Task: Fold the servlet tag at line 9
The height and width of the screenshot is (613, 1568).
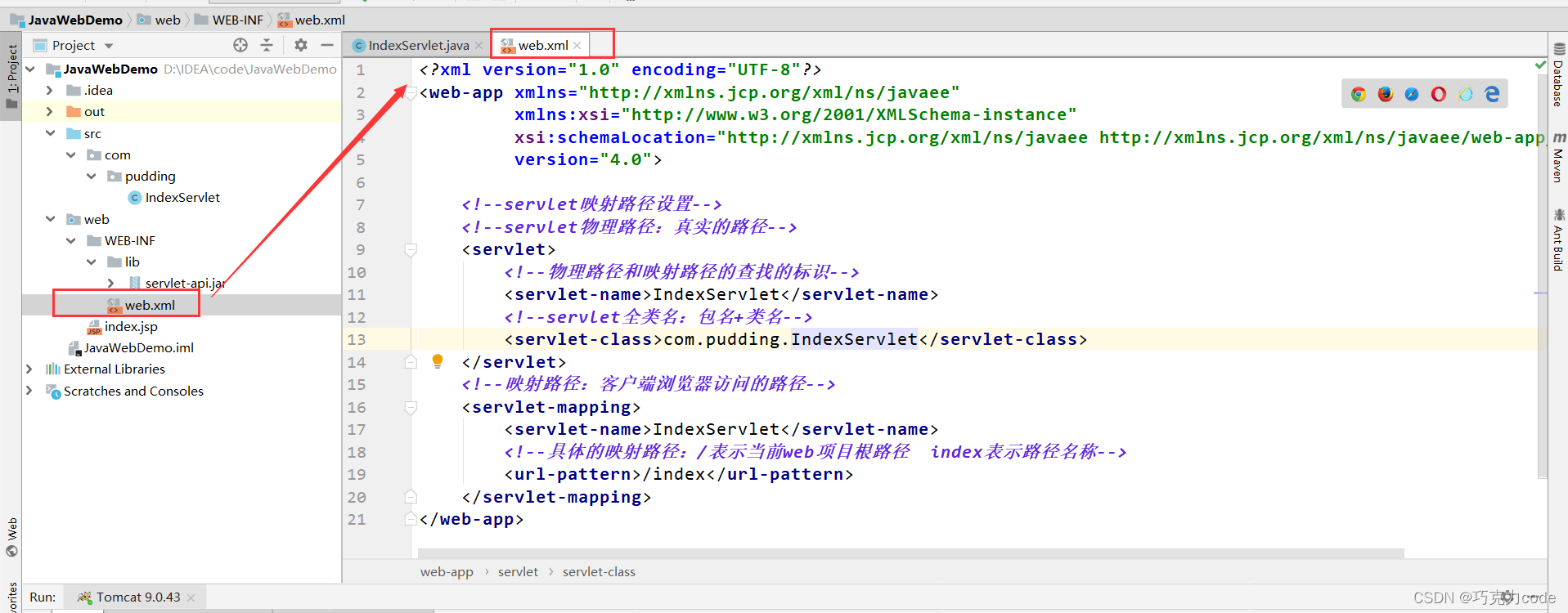Action: (x=411, y=250)
